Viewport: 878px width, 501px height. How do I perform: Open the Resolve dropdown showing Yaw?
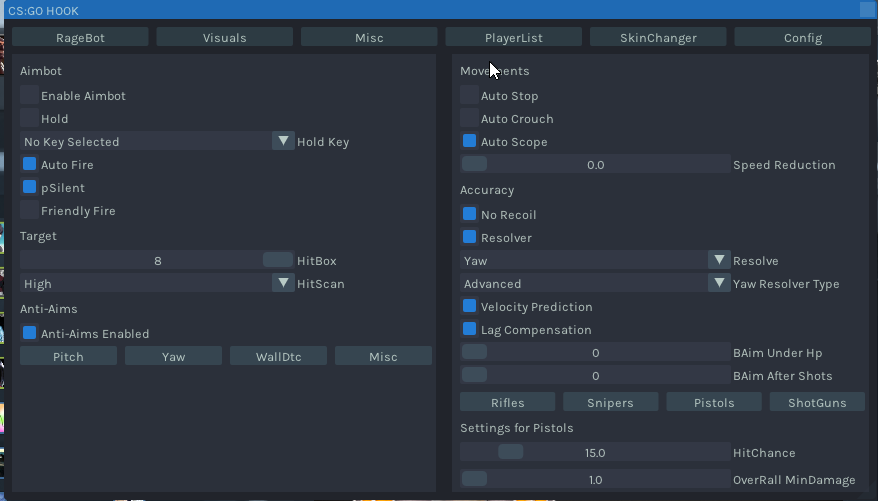[x=719, y=260]
